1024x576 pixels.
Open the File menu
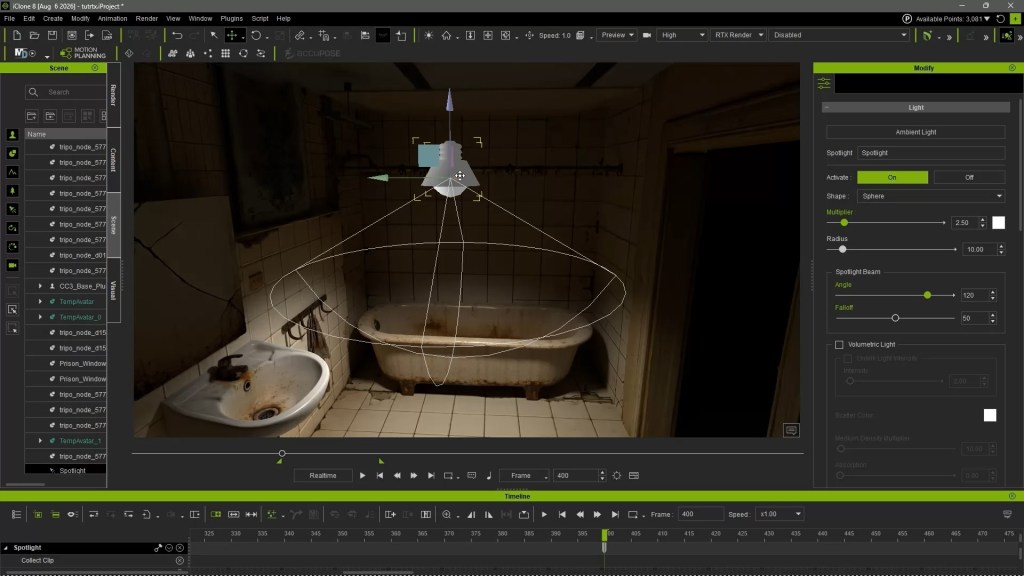click(10, 19)
